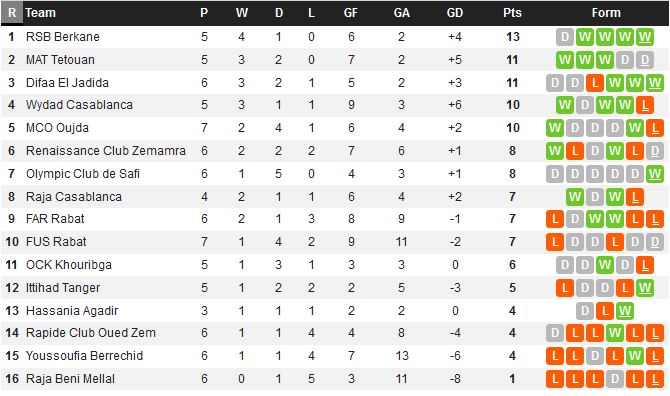
Task: Click the Team column header
Action: [40, 13]
